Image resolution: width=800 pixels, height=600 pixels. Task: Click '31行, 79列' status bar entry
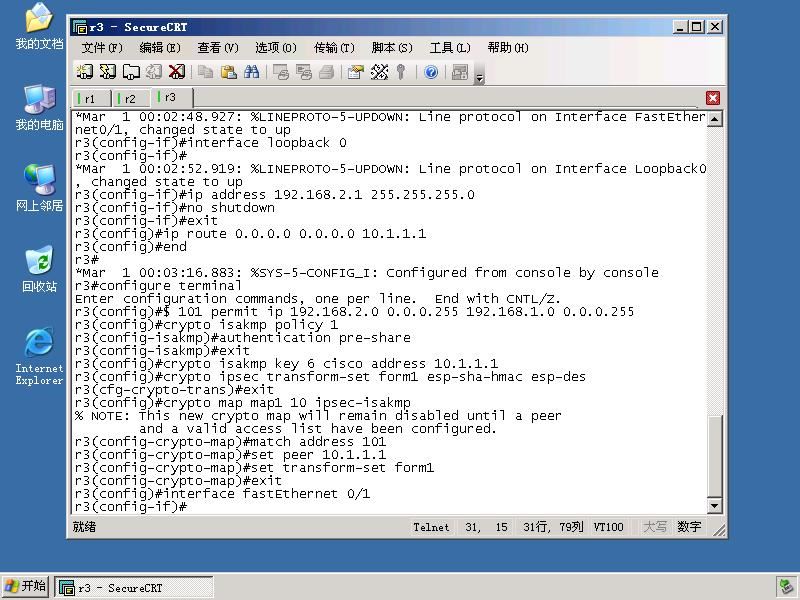[x=553, y=527]
